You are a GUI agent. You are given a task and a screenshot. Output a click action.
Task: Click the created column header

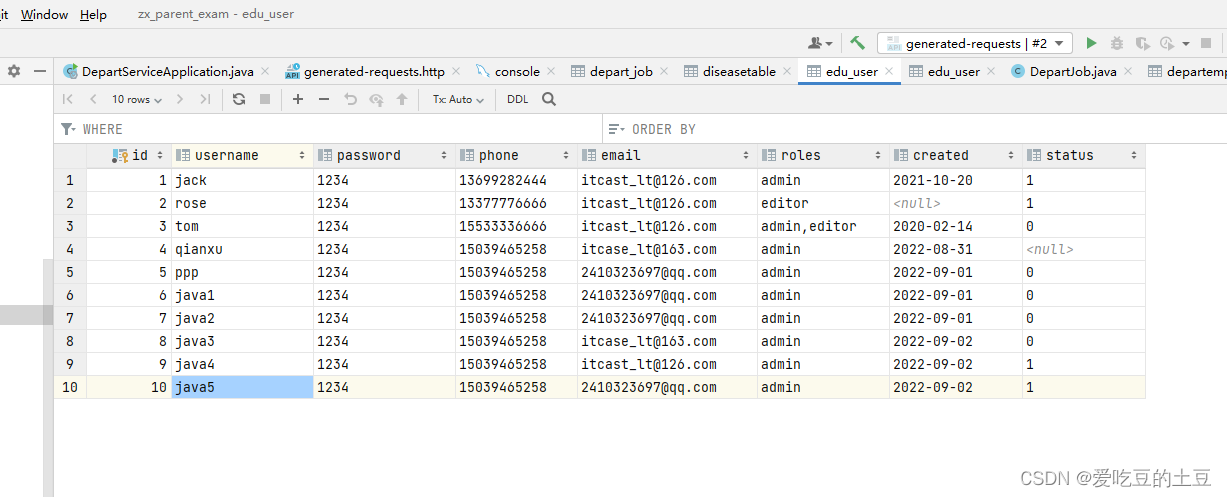click(955, 155)
